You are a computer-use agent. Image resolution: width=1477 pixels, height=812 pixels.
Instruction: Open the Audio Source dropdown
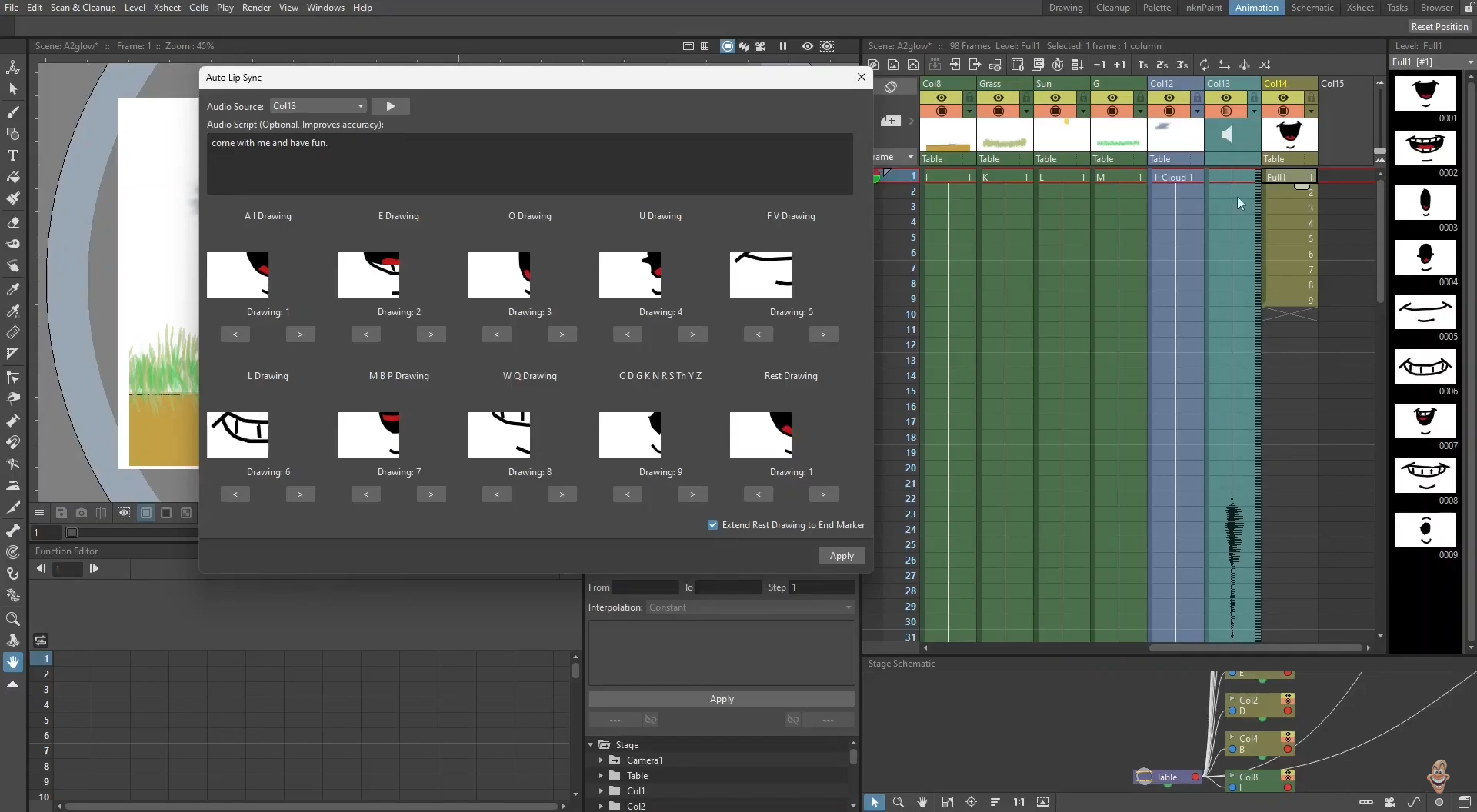tap(318, 106)
